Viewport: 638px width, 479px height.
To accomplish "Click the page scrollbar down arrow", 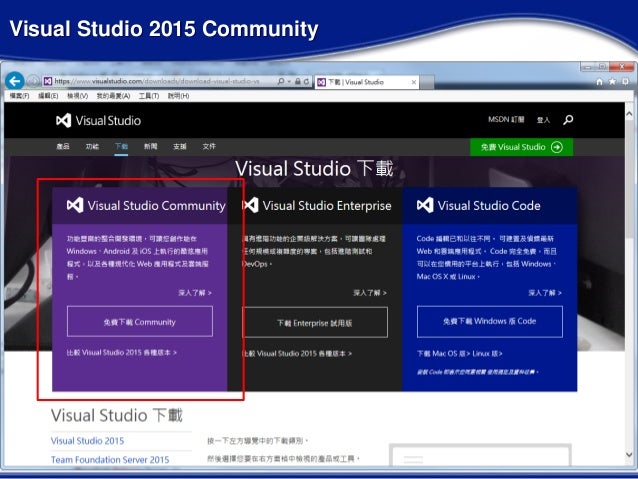I will click(x=629, y=455).
